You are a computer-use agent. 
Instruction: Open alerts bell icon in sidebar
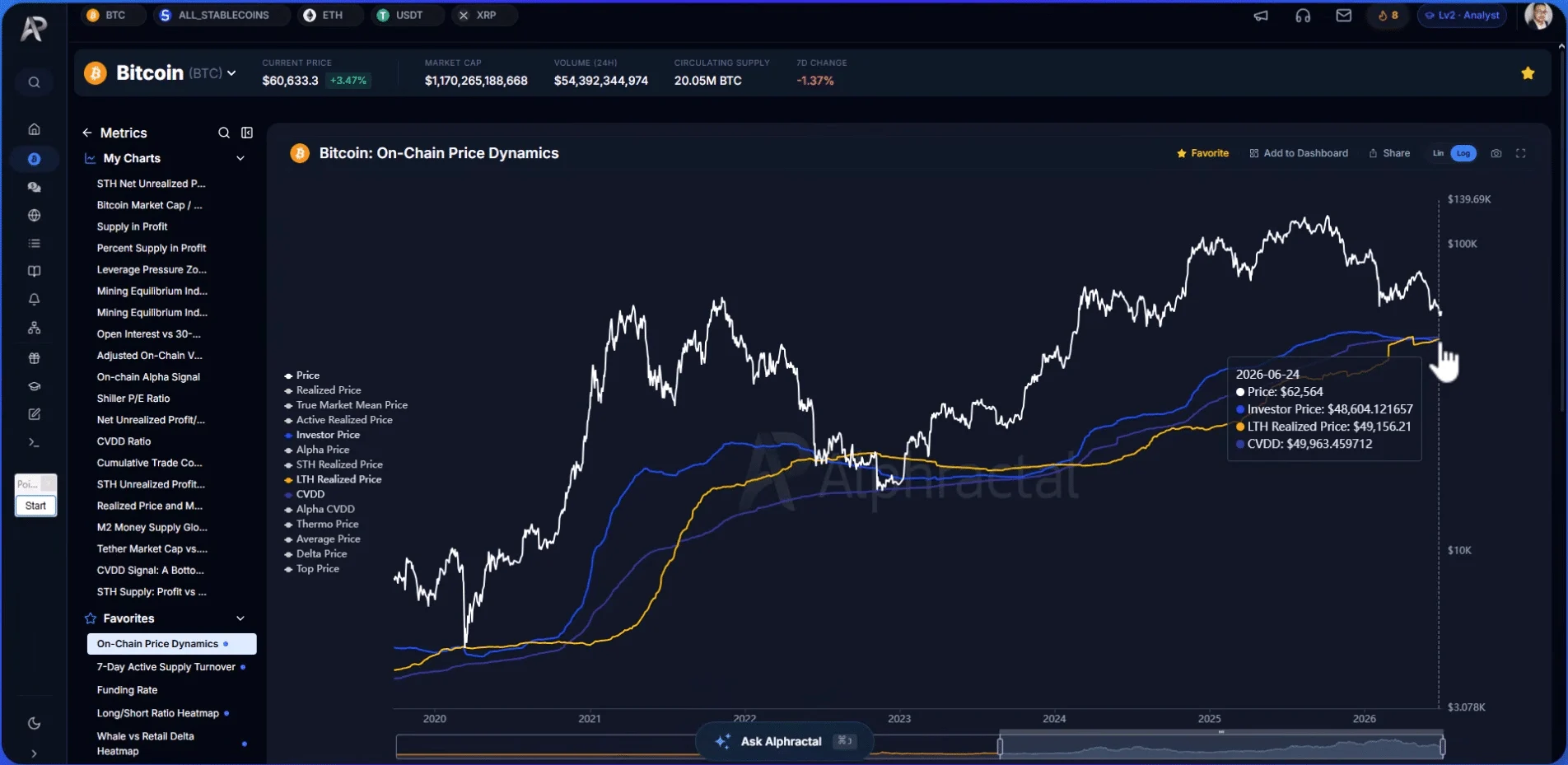pos(34,300)
